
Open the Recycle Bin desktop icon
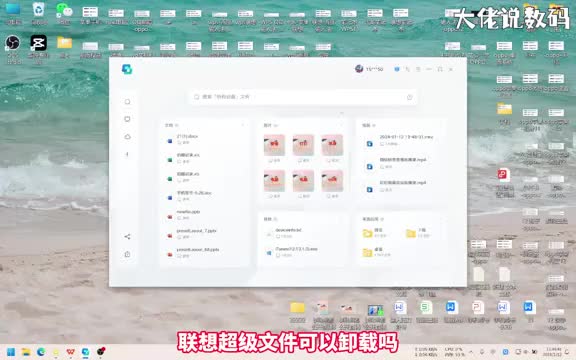[x=39, y=14]
